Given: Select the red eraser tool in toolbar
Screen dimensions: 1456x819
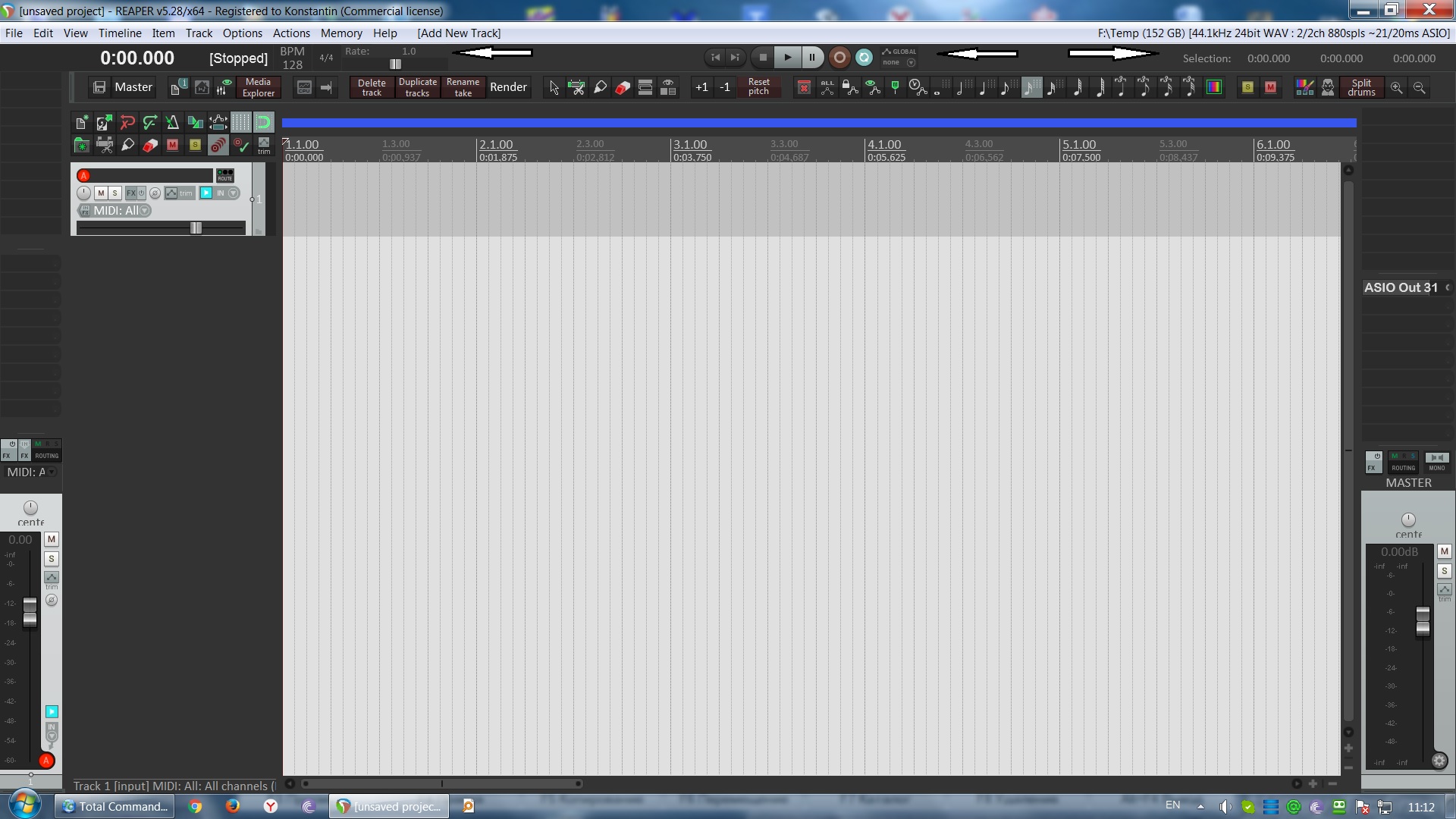Looking at the screenshot, I should pyautogui.click(x=623, y=88).
